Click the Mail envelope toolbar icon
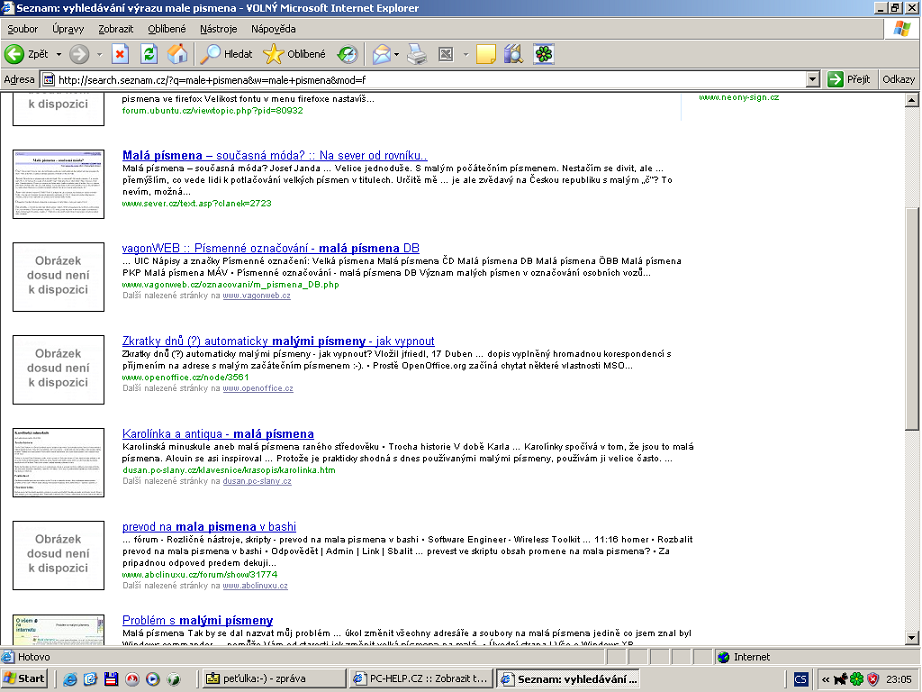The height and width of the screenshot is (692, 922). (380, 54)
